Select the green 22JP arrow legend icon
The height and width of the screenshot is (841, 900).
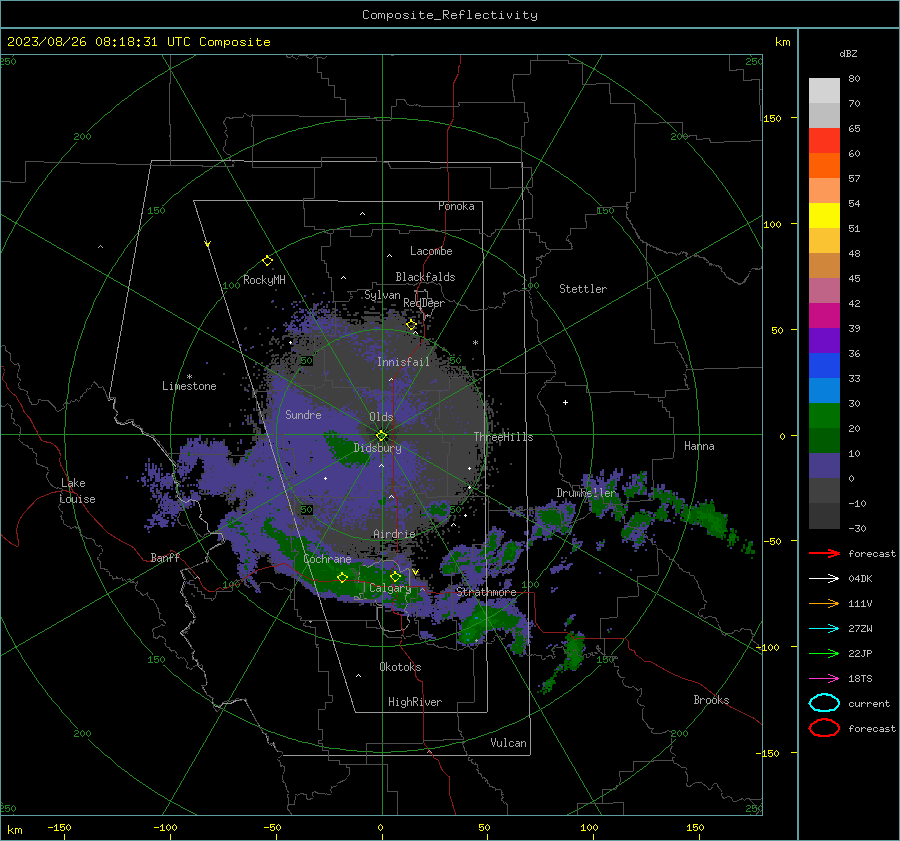click(824, 653)
